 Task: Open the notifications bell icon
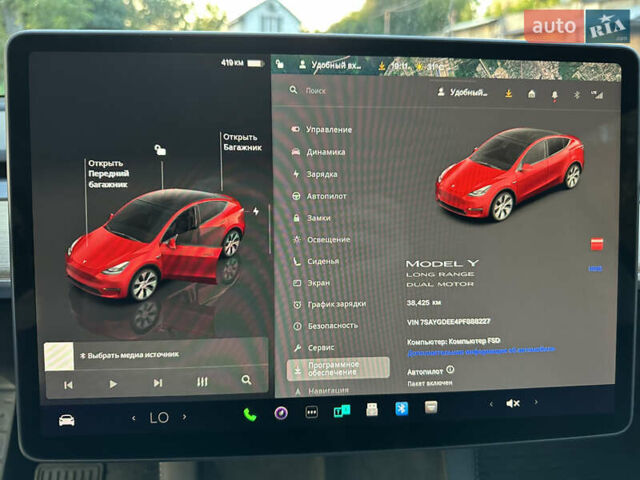tap(554, 95)
